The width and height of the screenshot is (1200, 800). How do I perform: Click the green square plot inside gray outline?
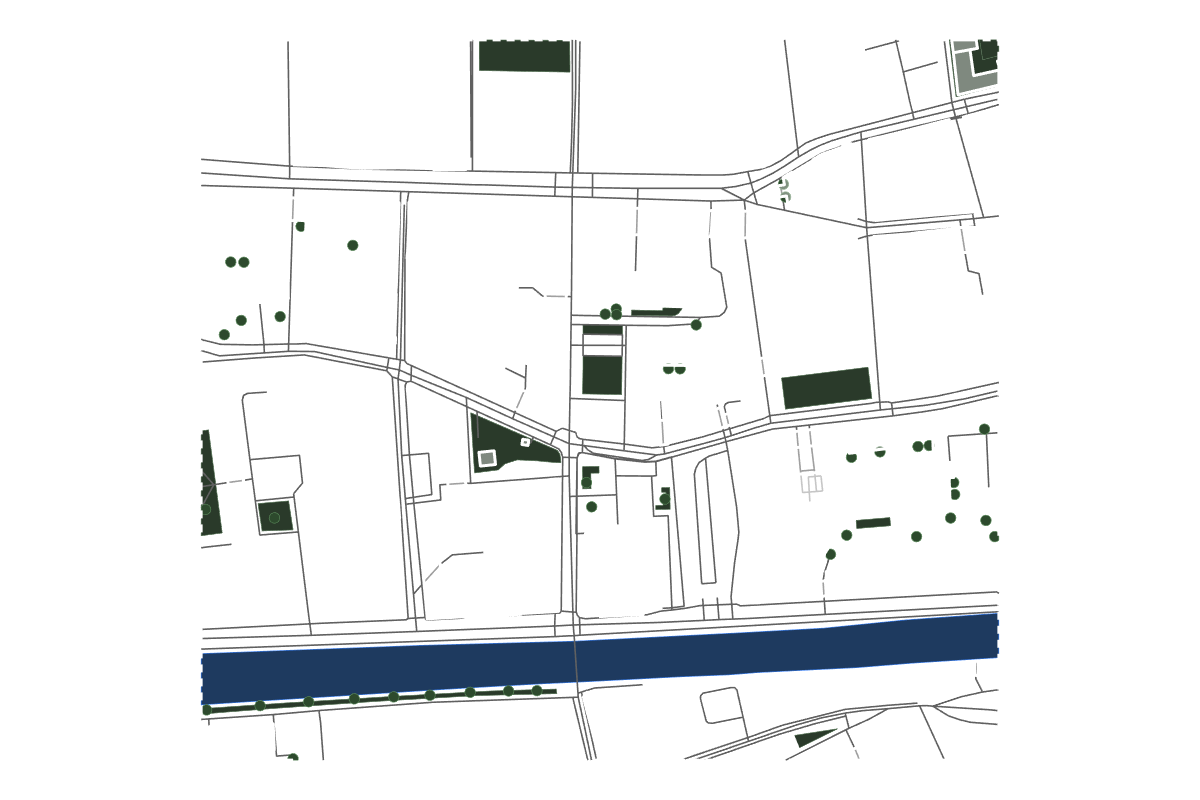(x=275, y=517)
